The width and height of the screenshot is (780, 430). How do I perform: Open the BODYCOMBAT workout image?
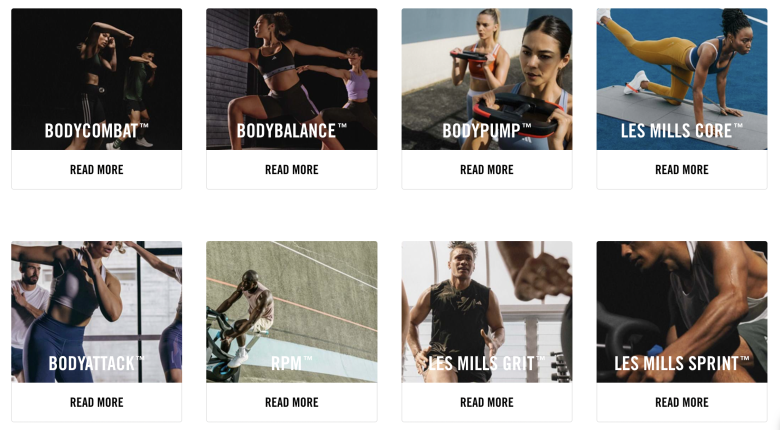pos(97,79)
